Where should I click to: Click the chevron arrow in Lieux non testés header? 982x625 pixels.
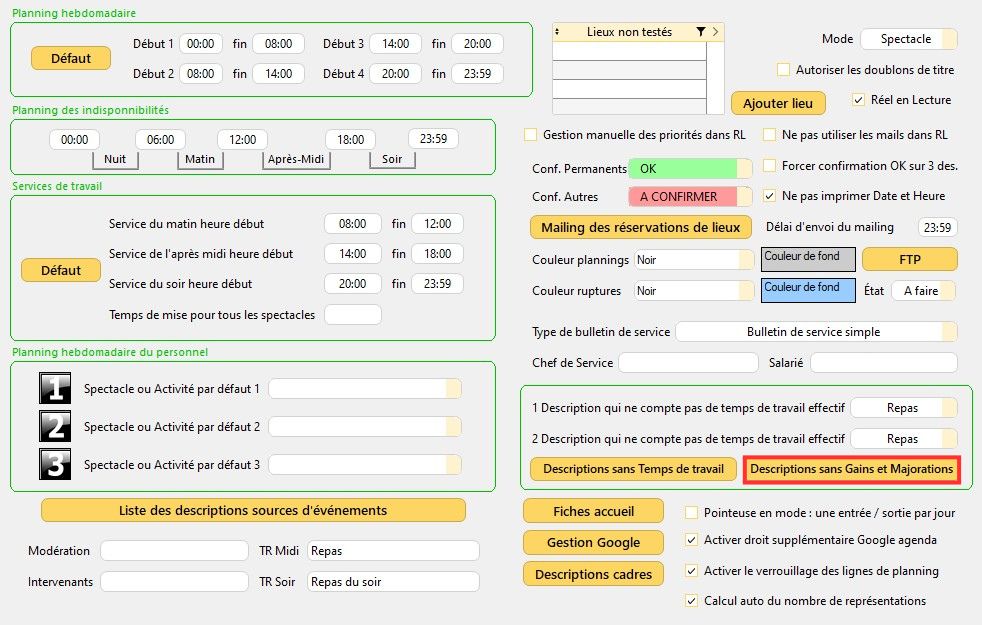point(715,32)
